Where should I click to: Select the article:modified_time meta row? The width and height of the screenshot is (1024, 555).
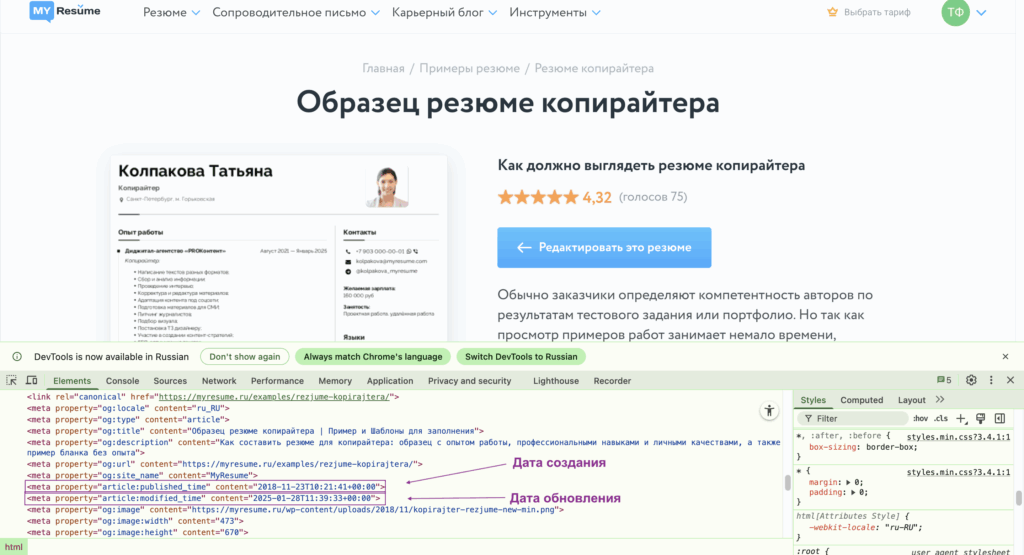203,498
